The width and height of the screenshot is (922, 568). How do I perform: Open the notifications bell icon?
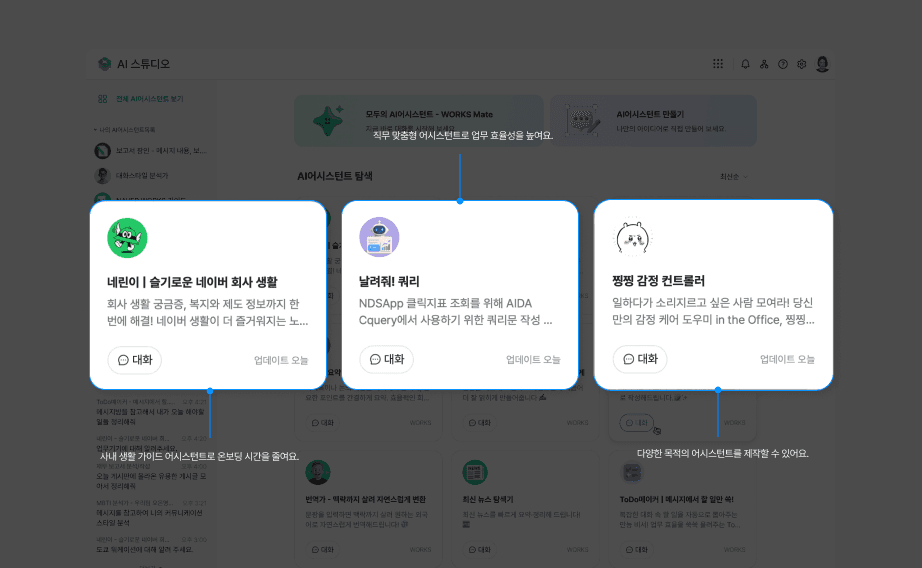coord(745,64)
